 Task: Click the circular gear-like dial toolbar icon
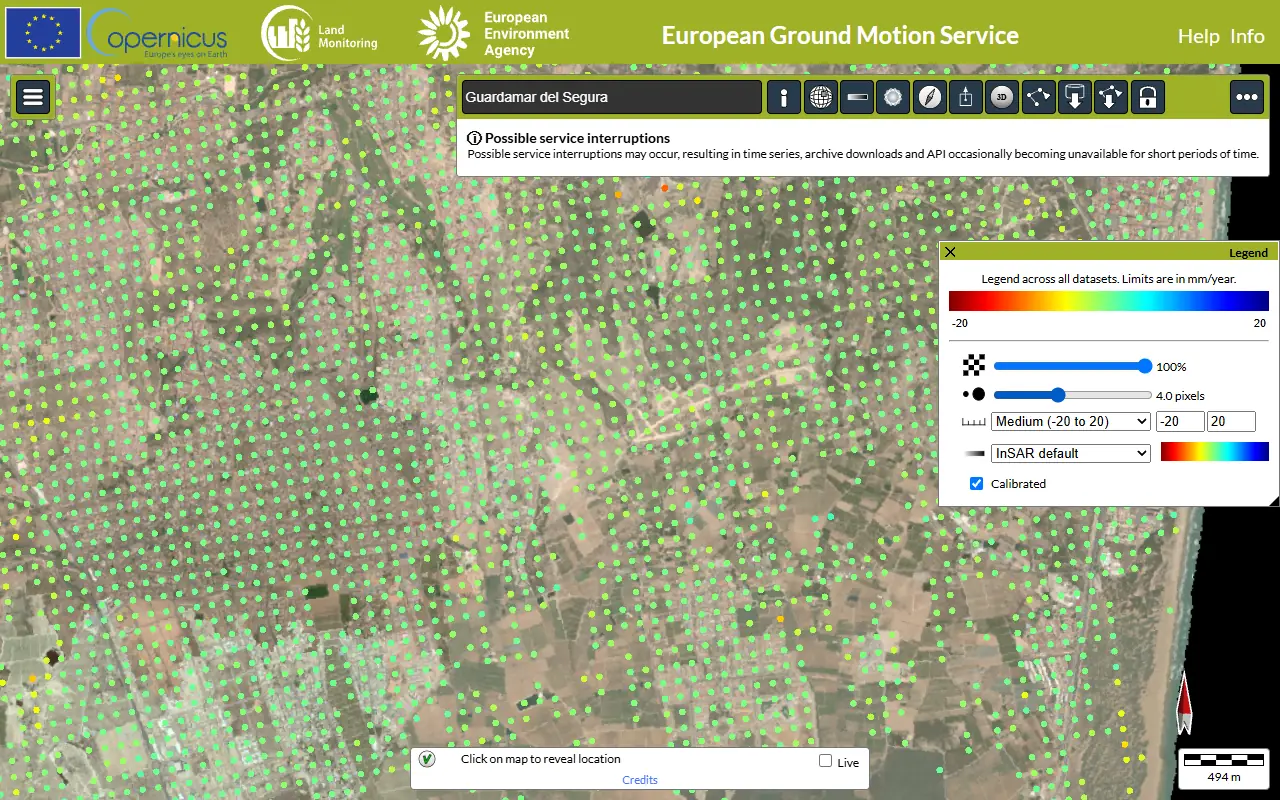893,97
